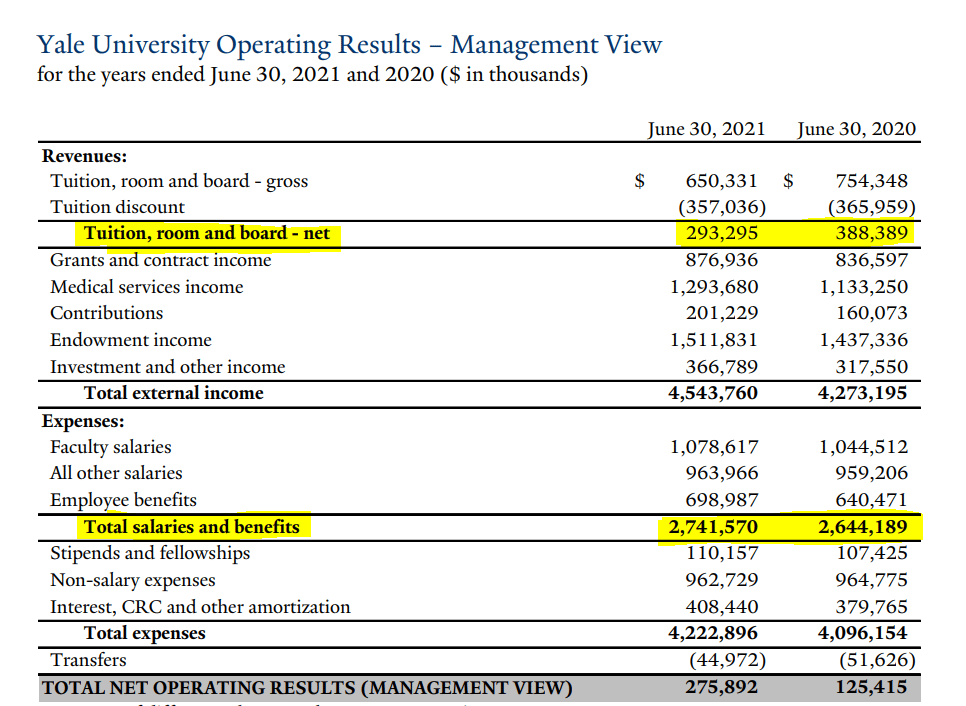Viewport: 966px width, 706px height.
Task: Click the 'Medical services income' label
Action: pyautogui.click(x=147, y=287)
